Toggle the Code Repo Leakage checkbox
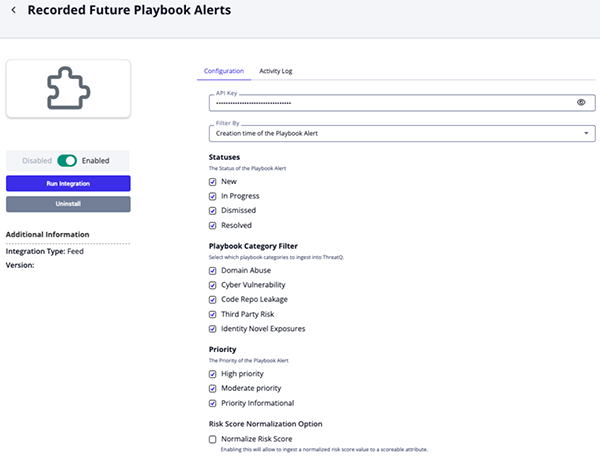 212,300
